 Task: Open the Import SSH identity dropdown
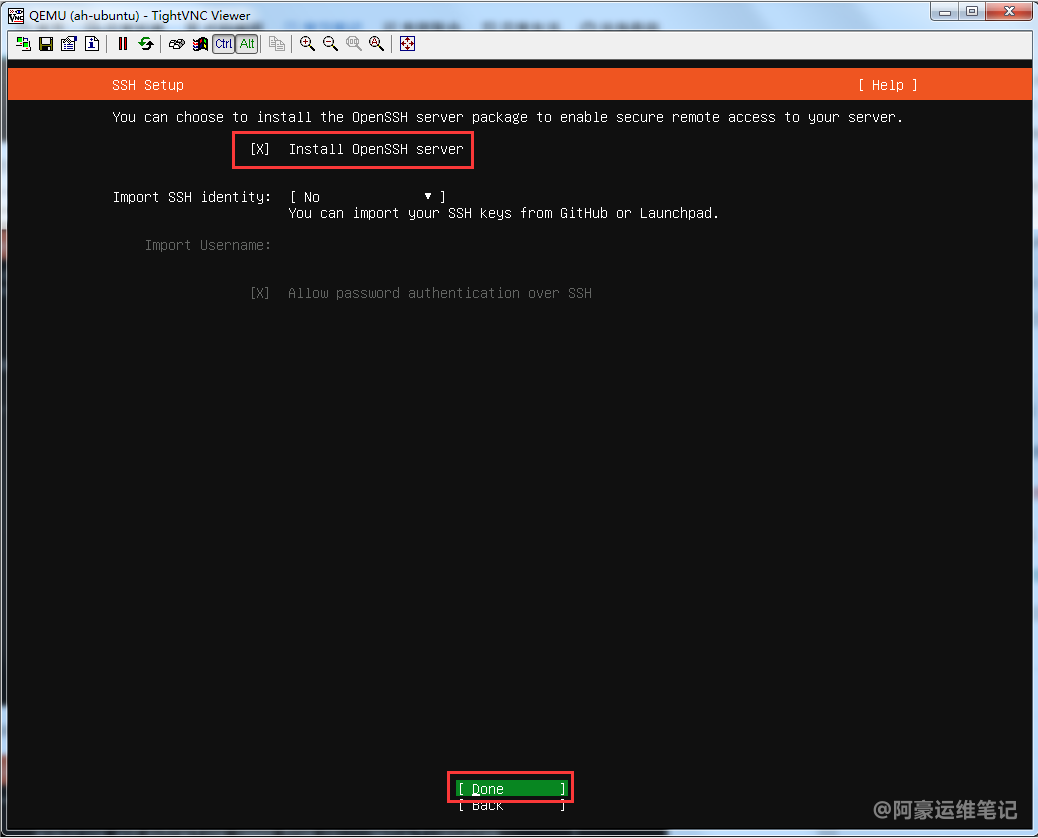point(367,197)
